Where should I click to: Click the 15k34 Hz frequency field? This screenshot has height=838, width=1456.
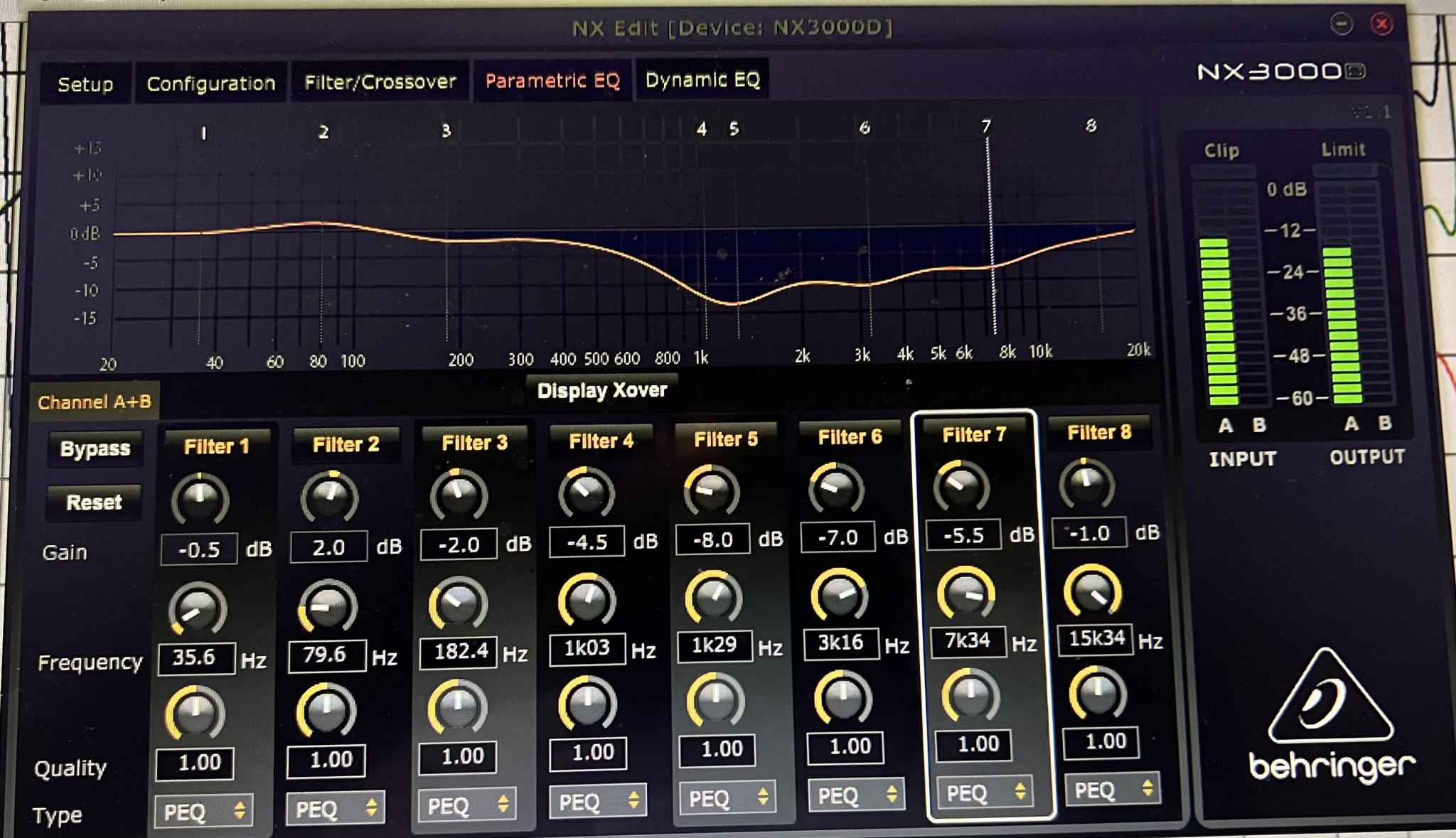[x=1095, y=638]
